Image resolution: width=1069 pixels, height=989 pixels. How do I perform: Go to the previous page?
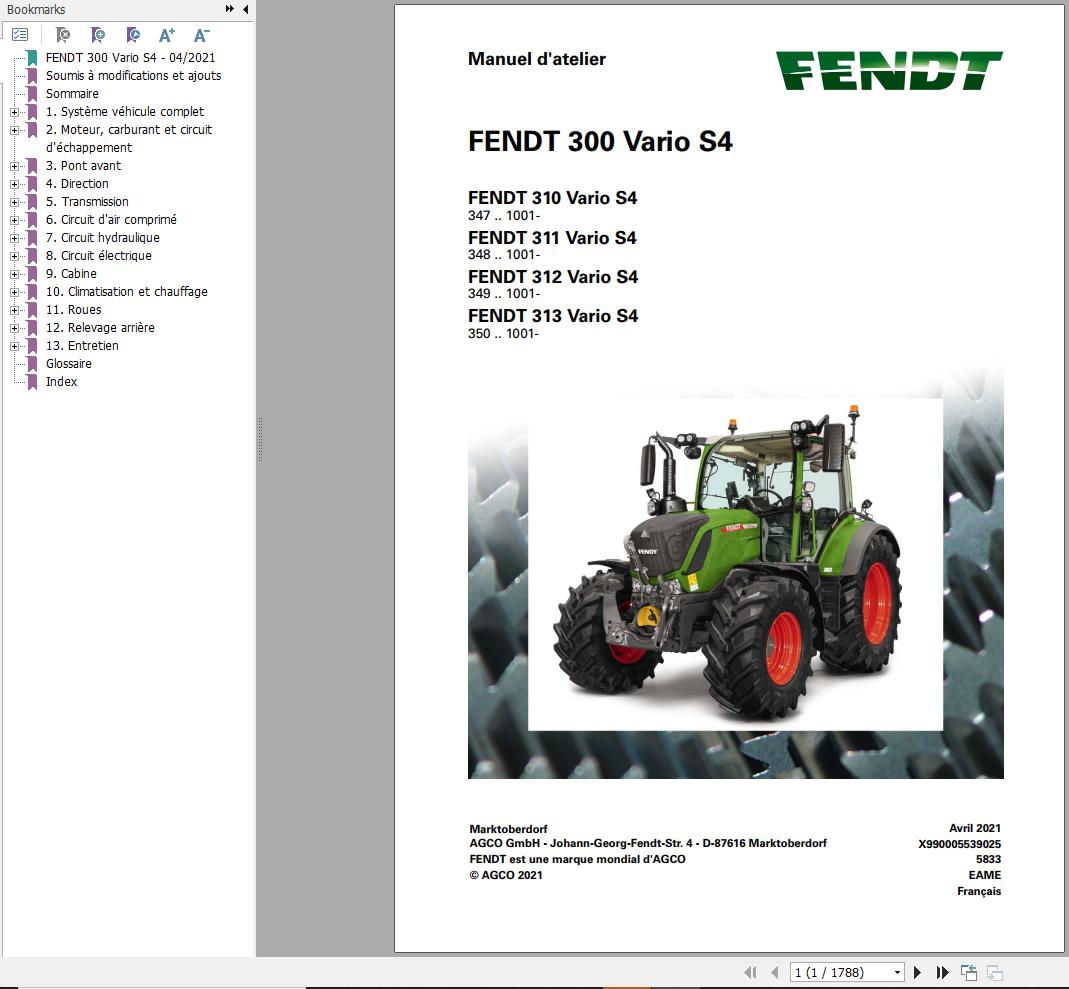[774, 973]
